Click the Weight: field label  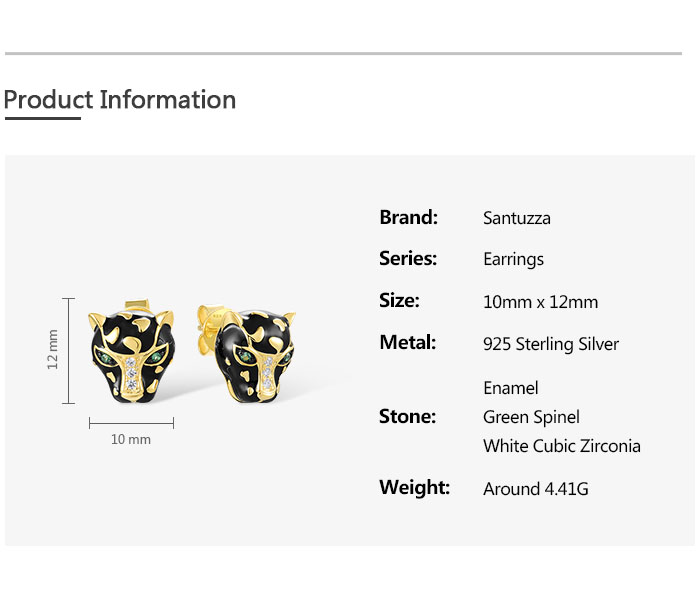coord(414,487)
